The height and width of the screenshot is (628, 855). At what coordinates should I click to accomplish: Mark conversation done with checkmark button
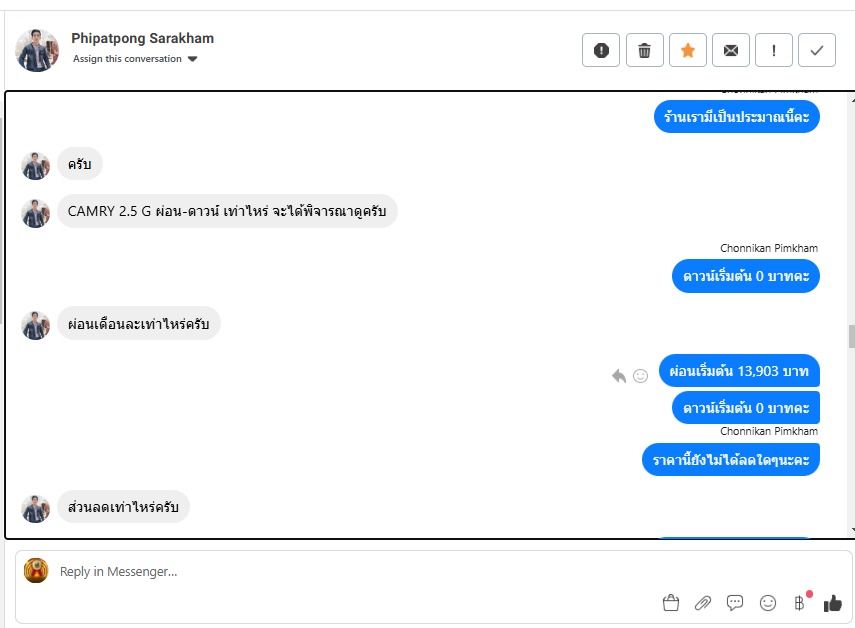point(817,50)
